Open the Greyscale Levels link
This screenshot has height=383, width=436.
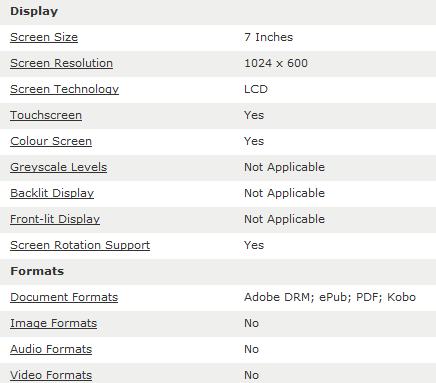(58, 167)
